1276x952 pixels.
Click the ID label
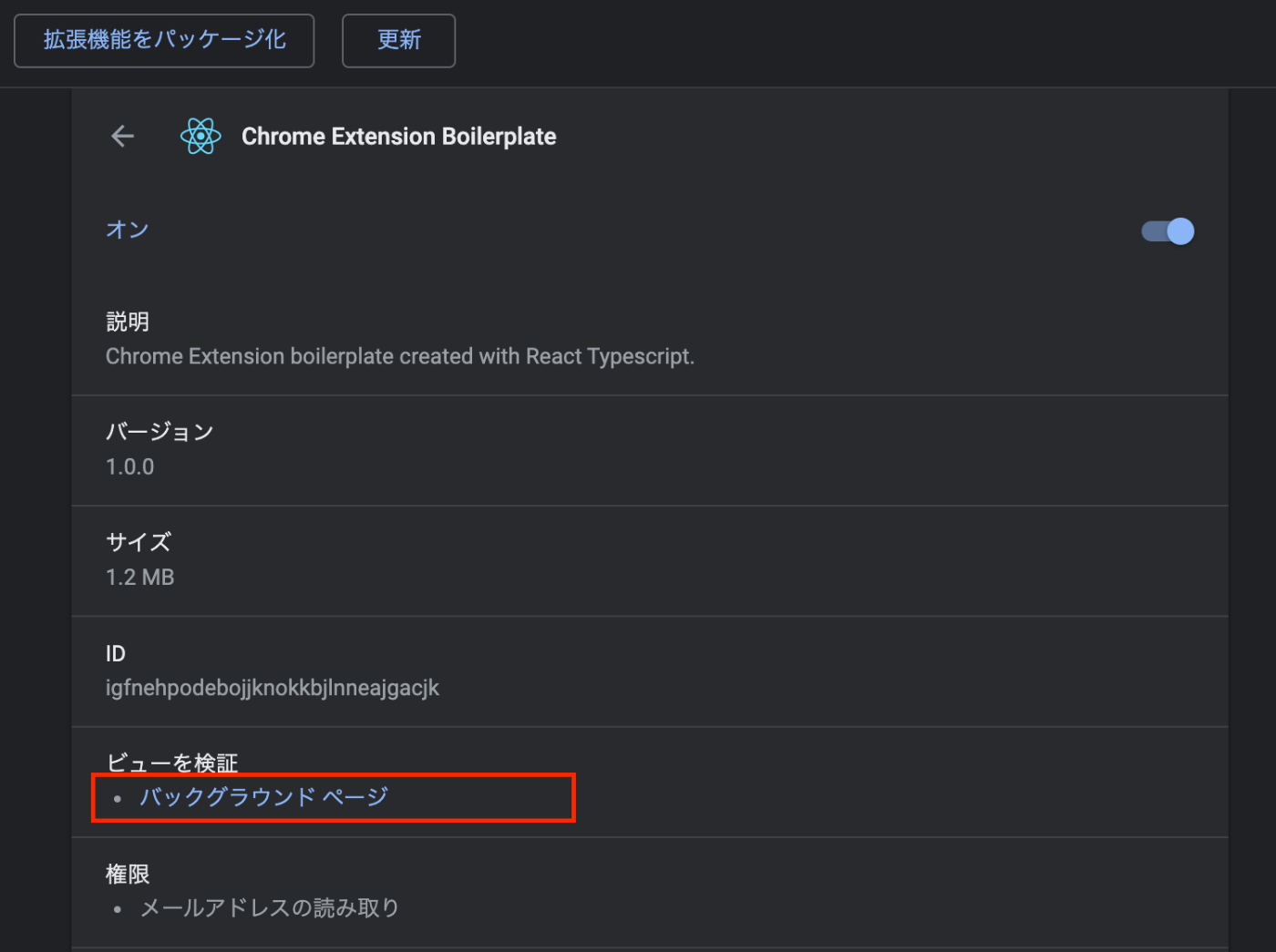pos(116,653)
